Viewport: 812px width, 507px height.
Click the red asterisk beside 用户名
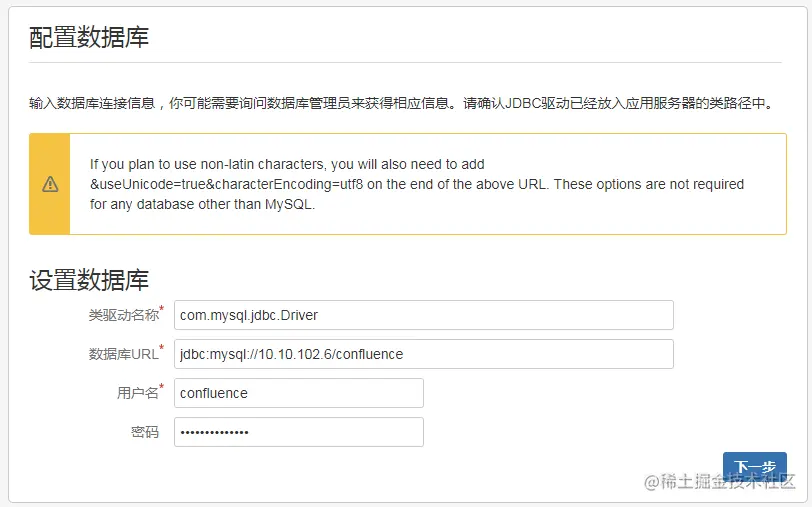162,388
